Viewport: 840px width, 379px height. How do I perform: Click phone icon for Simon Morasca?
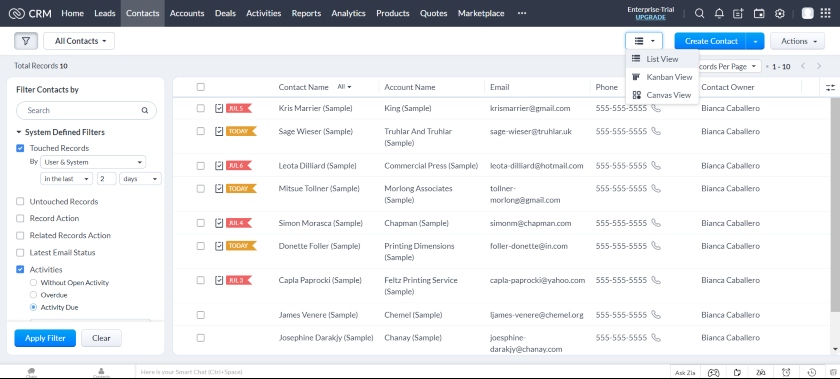pyautogui.click(x=656, y=223)
